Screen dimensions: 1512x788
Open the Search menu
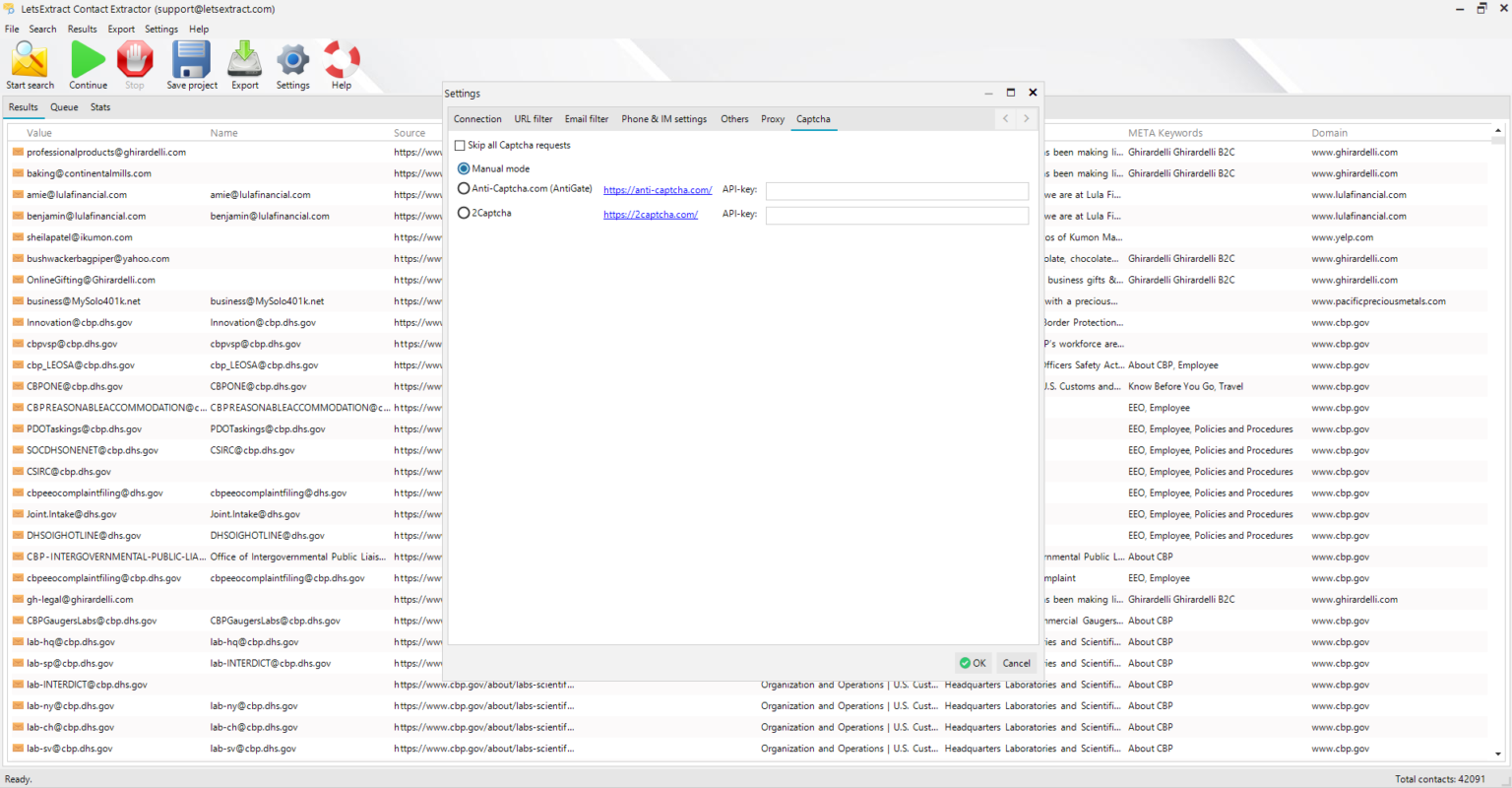[x=42, y=29]
